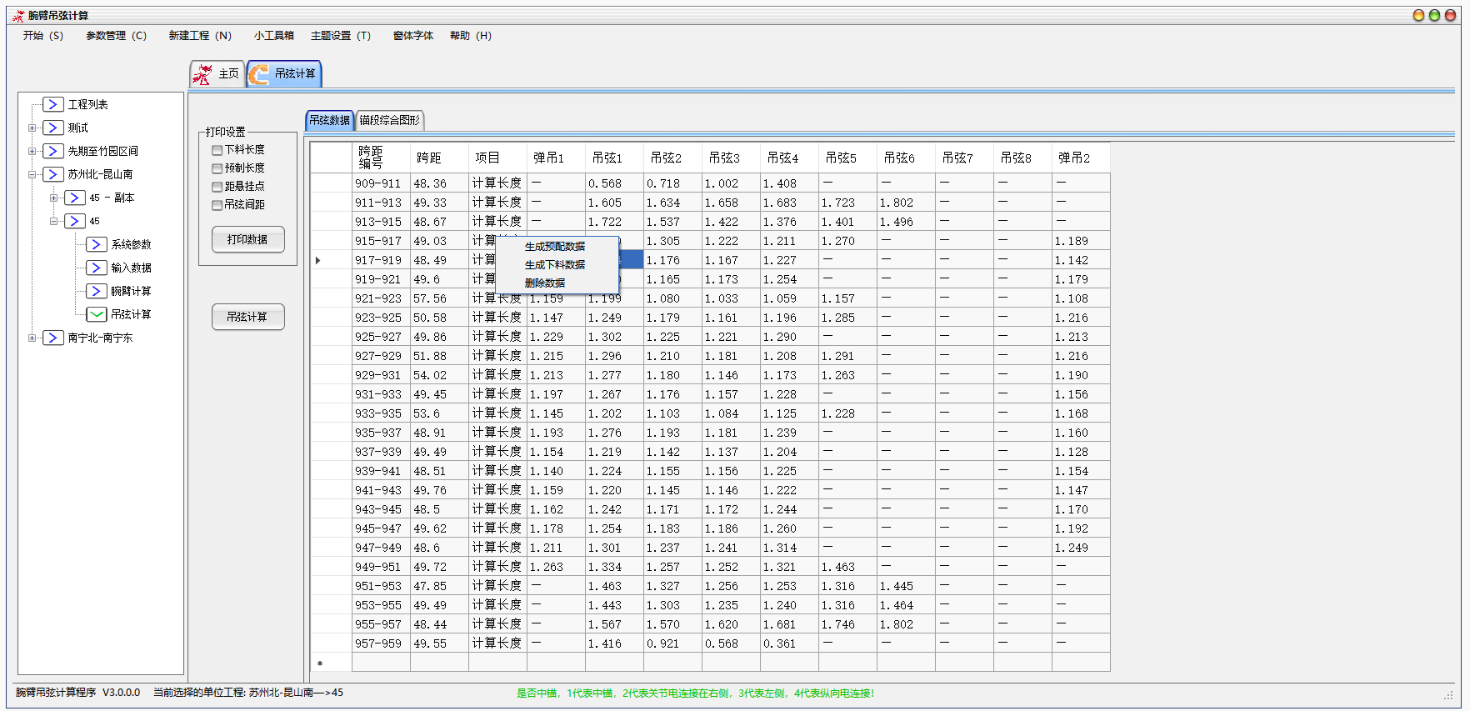1471x711 pixels.
Task: Click the 1.496 value in row 913-915
Action: tap(906, 221)
